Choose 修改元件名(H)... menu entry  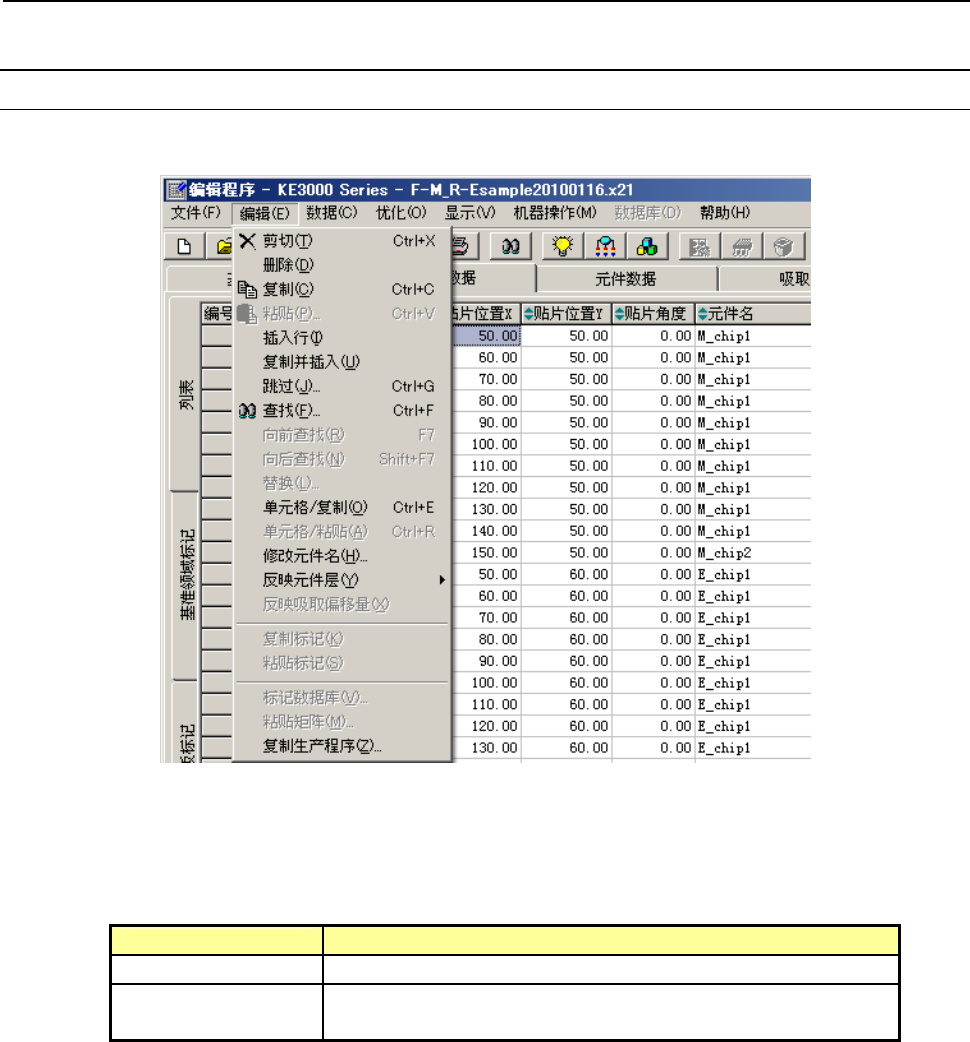[343, 556]
